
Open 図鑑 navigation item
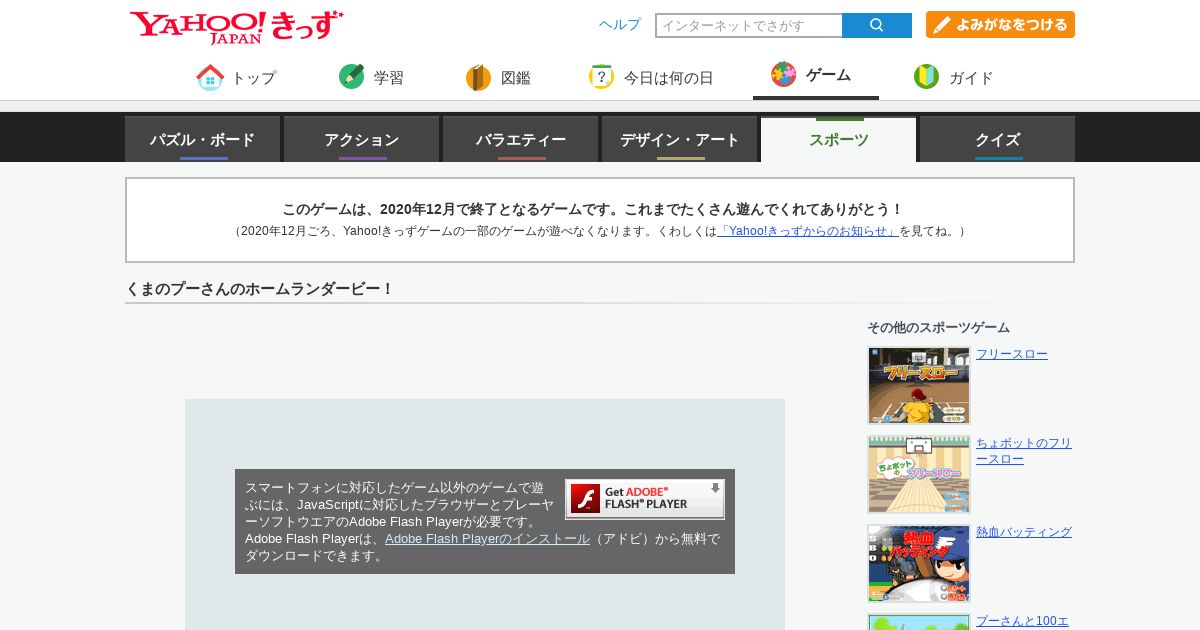498,77
